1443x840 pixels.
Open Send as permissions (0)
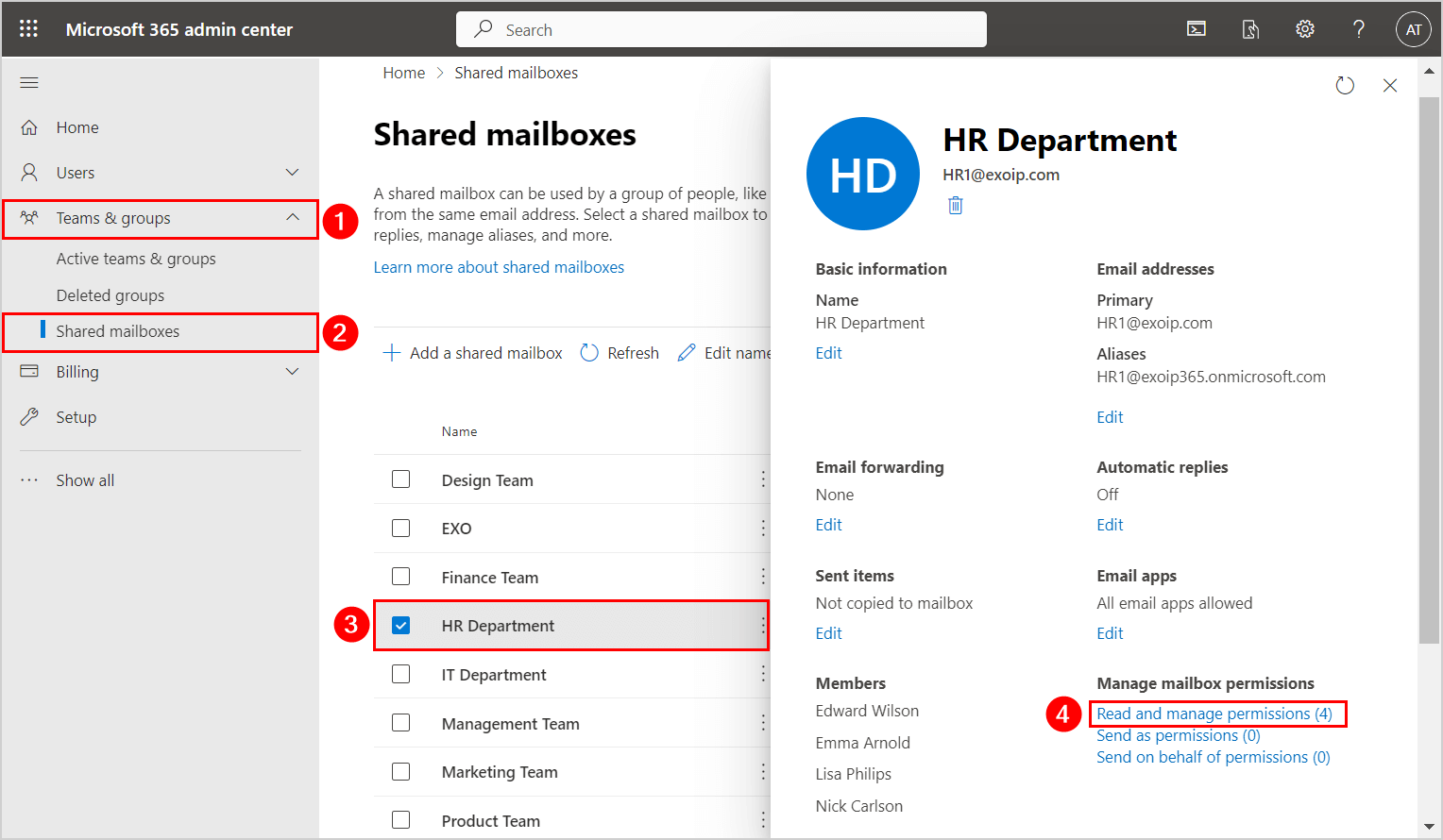[1179, 735]
